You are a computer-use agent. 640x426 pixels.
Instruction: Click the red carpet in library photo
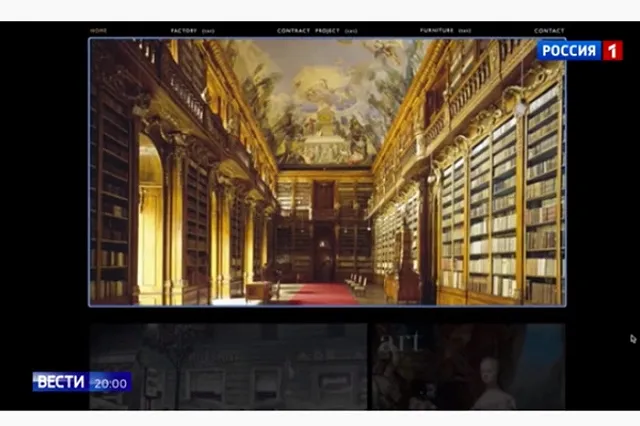[322, 294]
